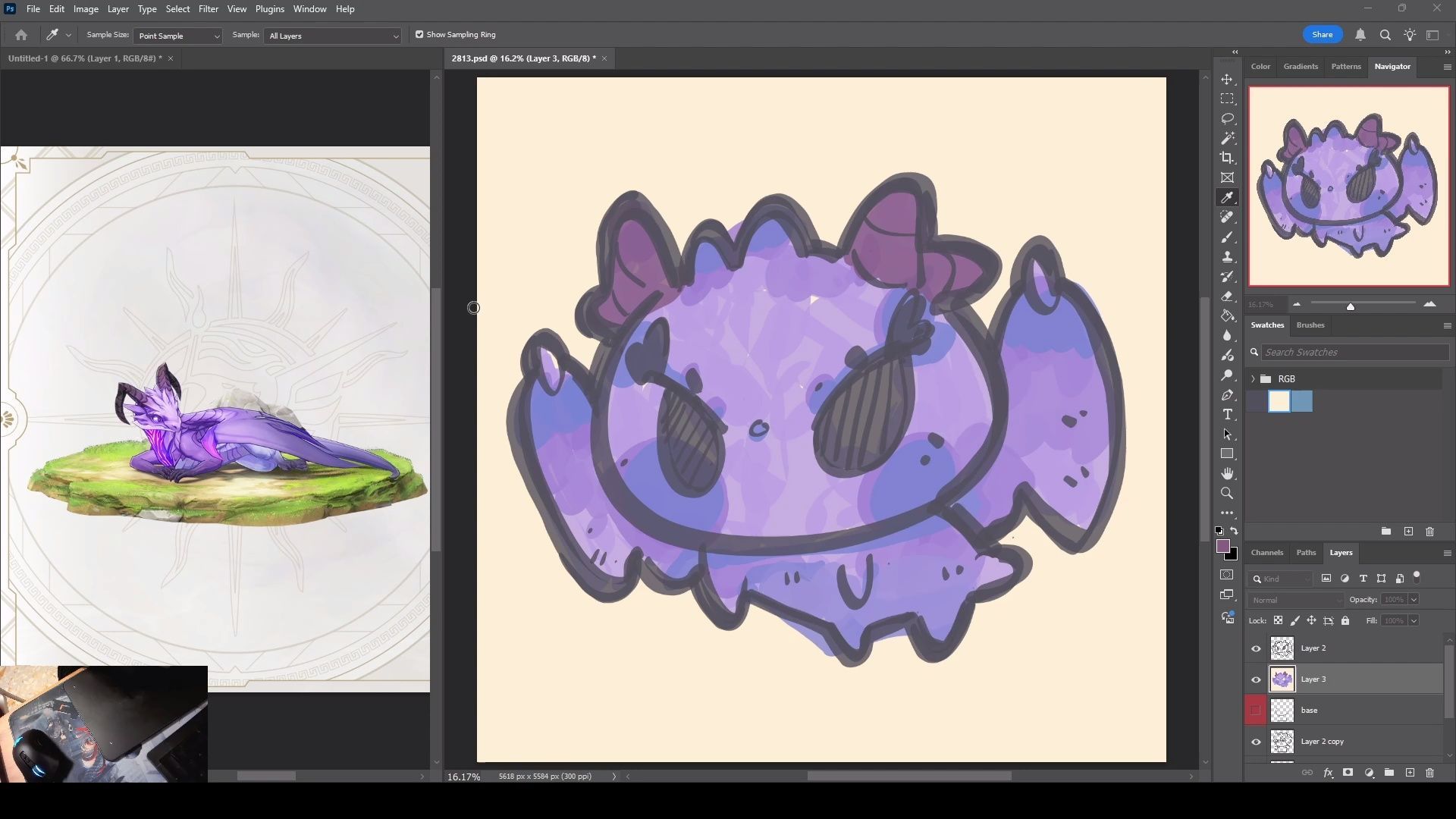
Task: Select the Rectangular Marquee tool
Action: tap(1227, 99)
